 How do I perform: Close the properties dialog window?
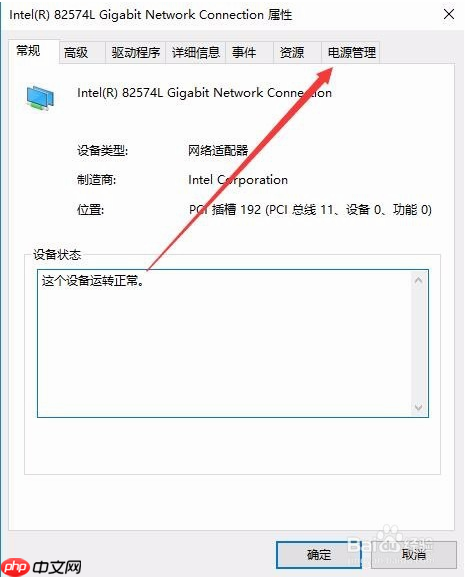448,15
